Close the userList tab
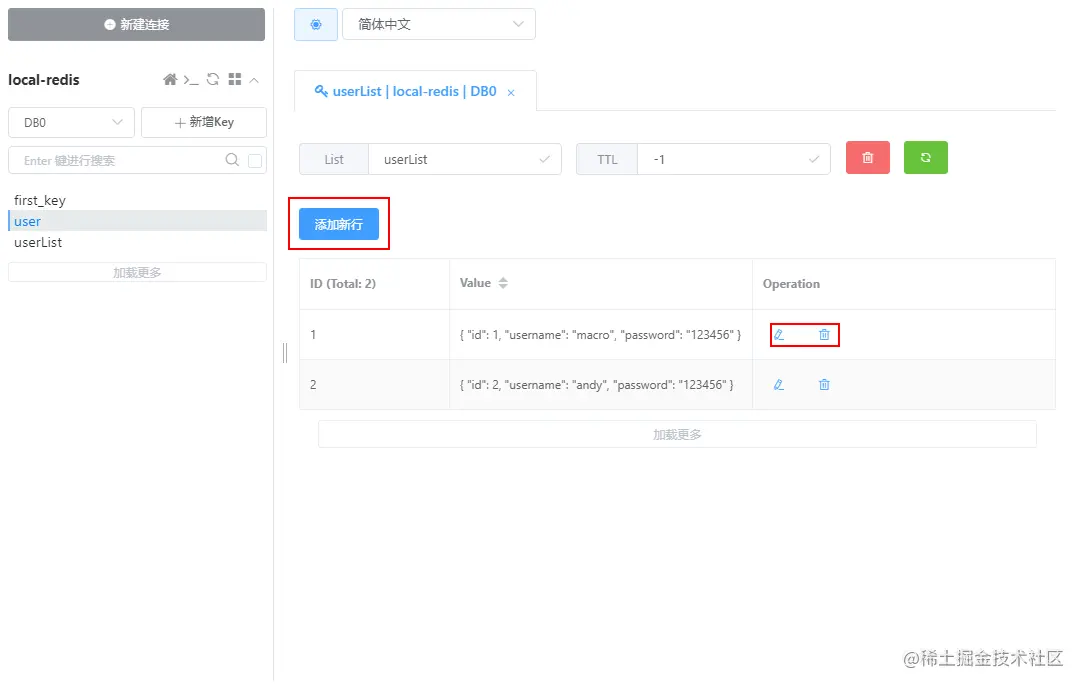 click(x=511, y=93)
